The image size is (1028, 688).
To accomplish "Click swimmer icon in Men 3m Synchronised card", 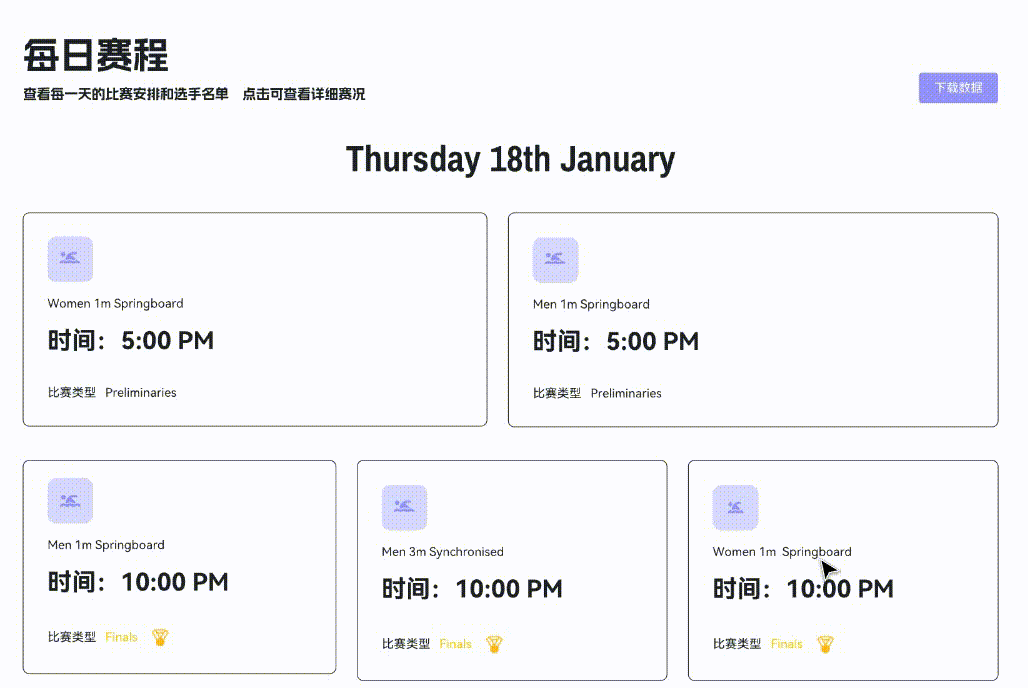I will click(x=404, y=508).
